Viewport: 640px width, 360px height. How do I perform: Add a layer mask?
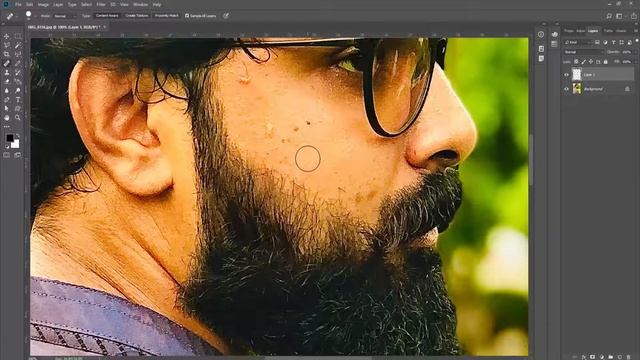pyautogui.click(x=592, y=357)
